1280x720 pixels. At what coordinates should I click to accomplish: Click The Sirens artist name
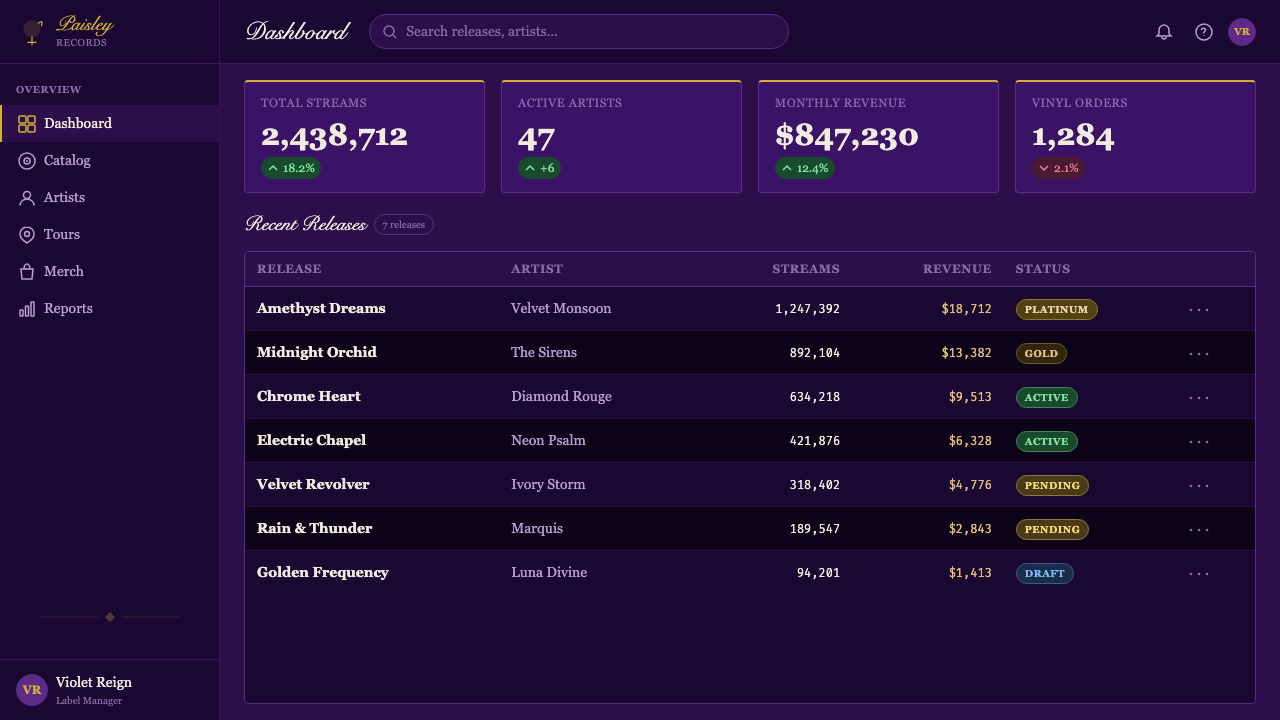[x=544, y=352]
